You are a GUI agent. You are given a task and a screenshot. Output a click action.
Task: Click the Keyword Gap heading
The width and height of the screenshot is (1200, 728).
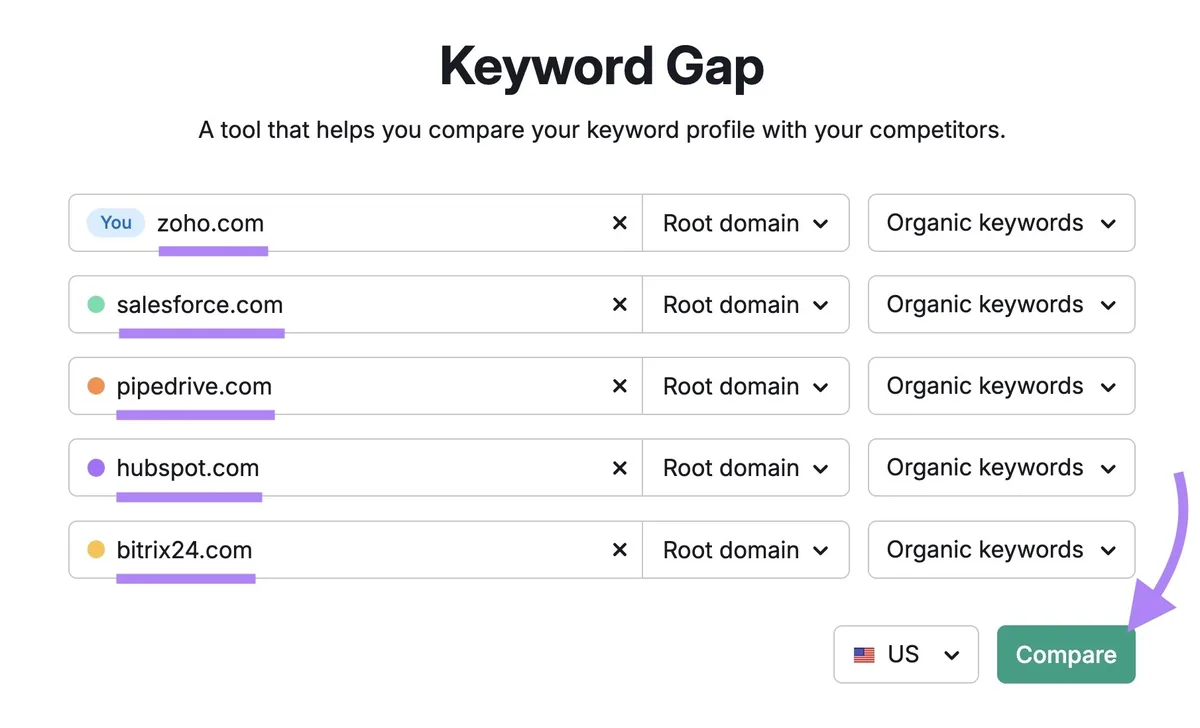click(x=602, y=67)
